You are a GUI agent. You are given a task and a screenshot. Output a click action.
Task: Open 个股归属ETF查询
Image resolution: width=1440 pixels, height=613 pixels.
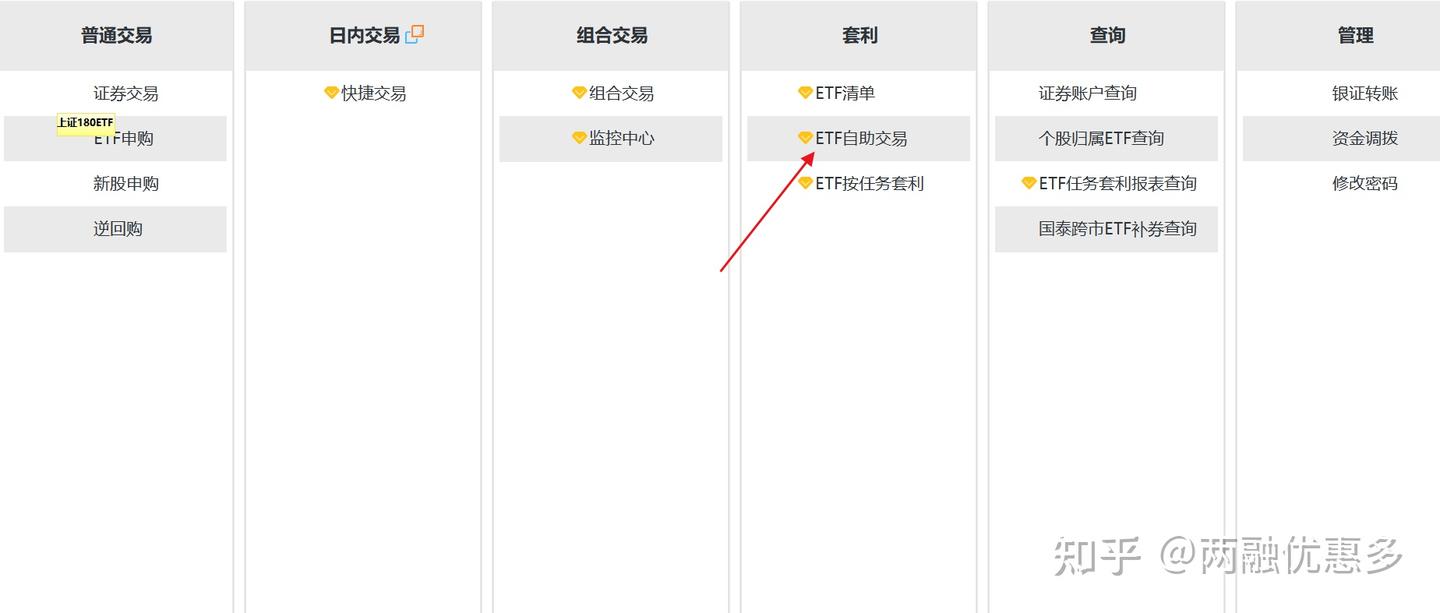[x=1106, y=139]
